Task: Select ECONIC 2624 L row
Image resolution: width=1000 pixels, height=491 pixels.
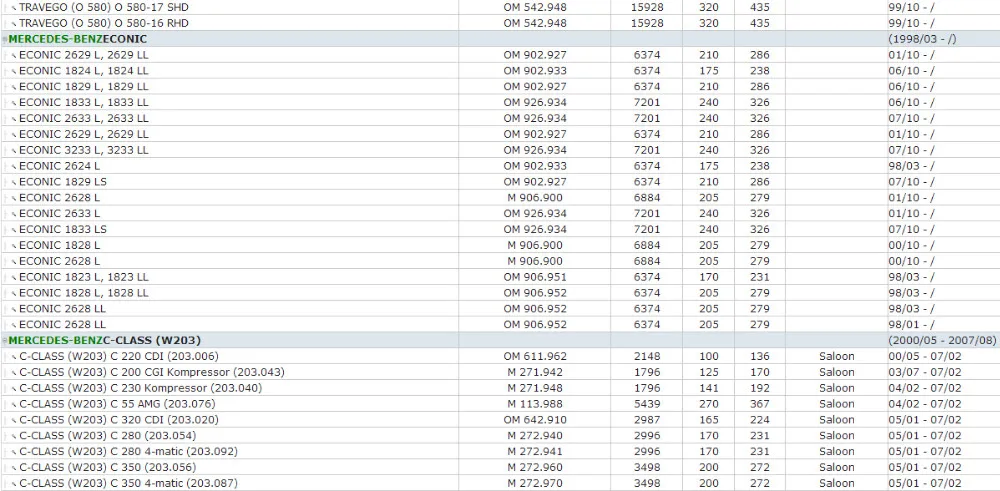Action: point(500,166)
